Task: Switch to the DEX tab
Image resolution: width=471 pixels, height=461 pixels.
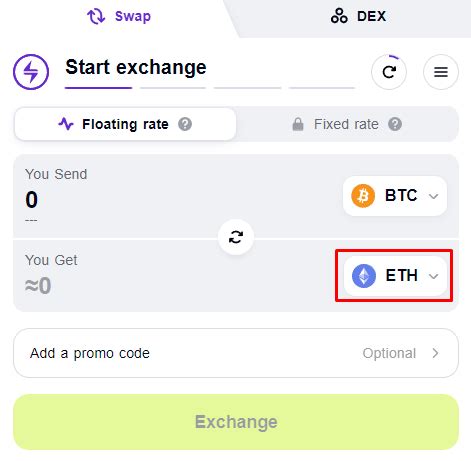Action: (x=358, y=16)
